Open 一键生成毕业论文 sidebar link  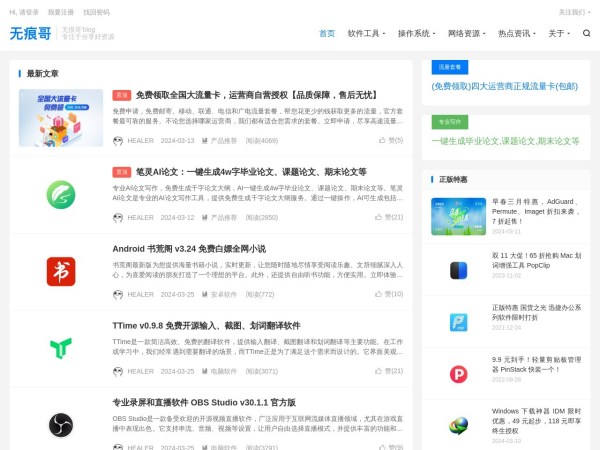pyautogui.click(x=505, y=141)
